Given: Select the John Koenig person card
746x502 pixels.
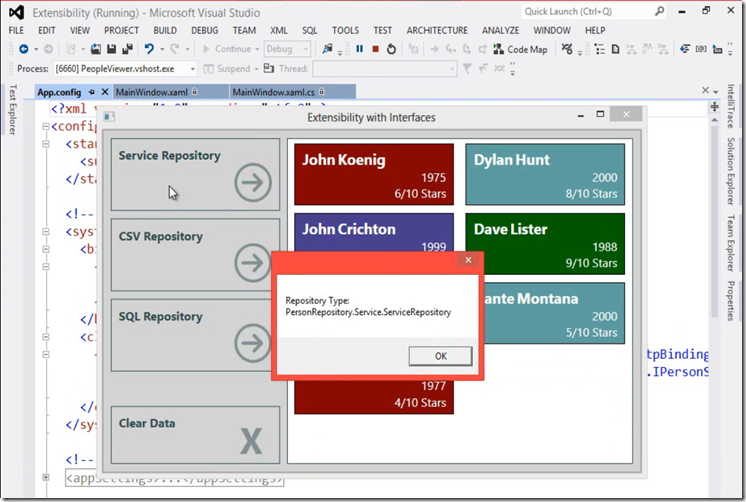Looking at the screenshot, I should click(x=374, y=175).
